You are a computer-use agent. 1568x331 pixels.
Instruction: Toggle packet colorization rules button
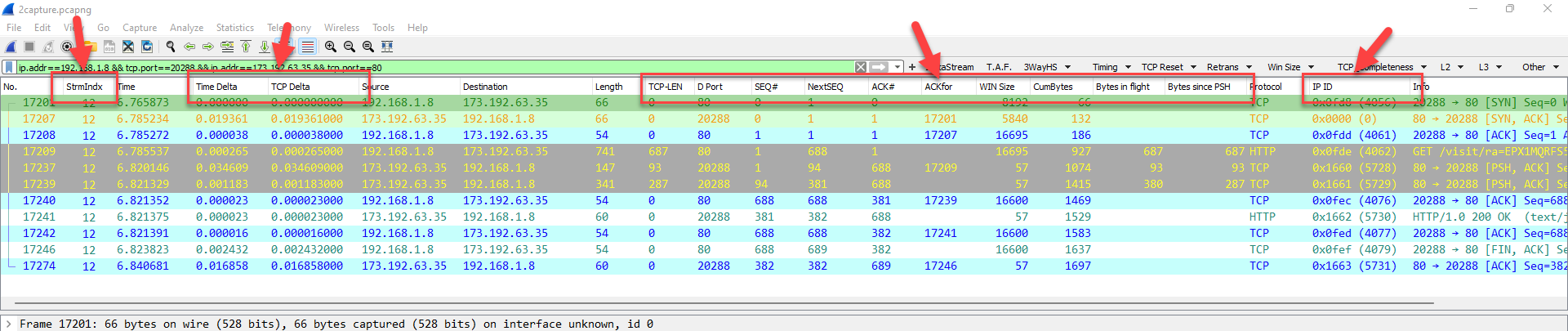click(307, 47)
